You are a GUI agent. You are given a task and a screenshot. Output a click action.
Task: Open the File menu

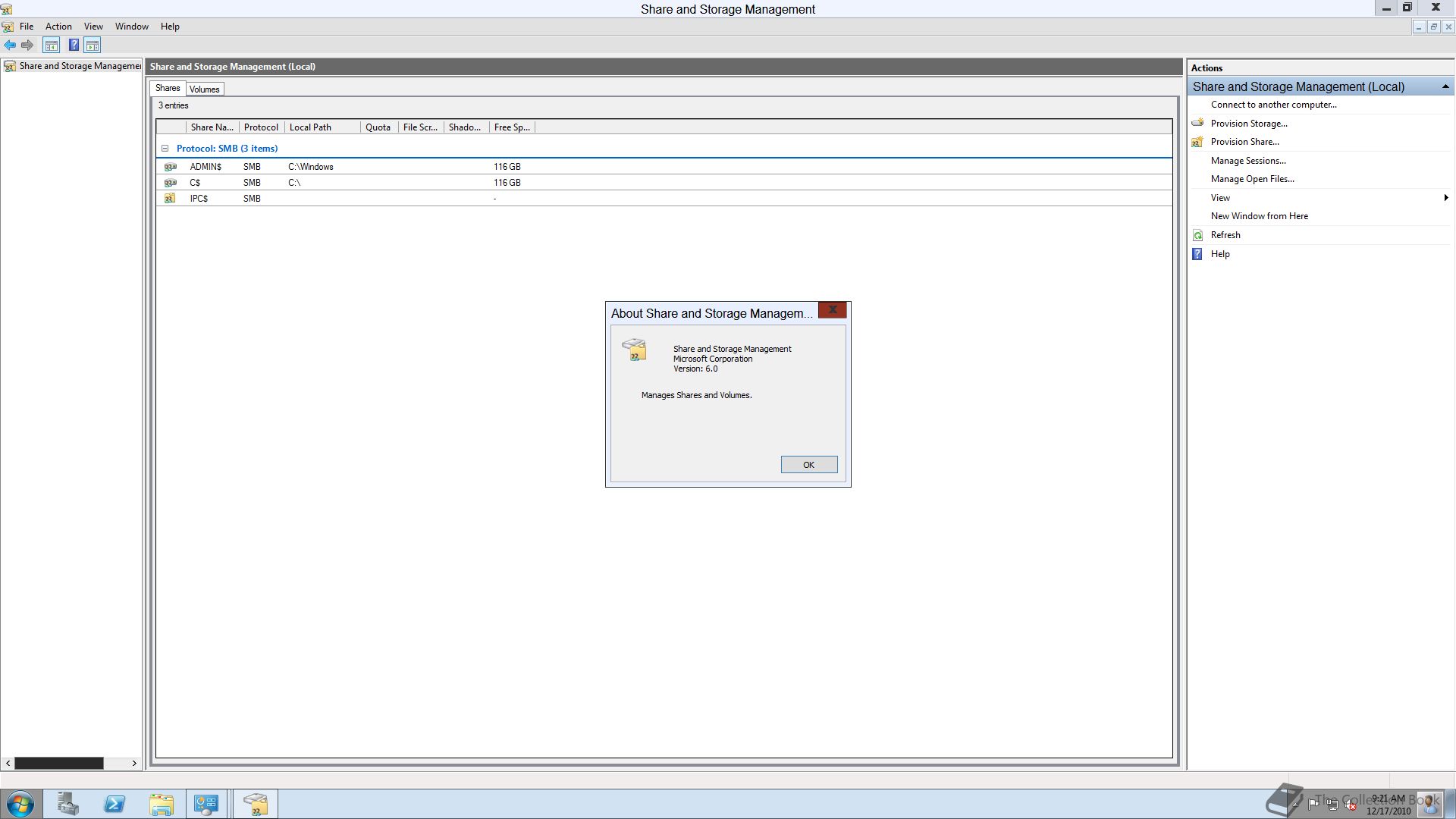(x=27, y=27)
